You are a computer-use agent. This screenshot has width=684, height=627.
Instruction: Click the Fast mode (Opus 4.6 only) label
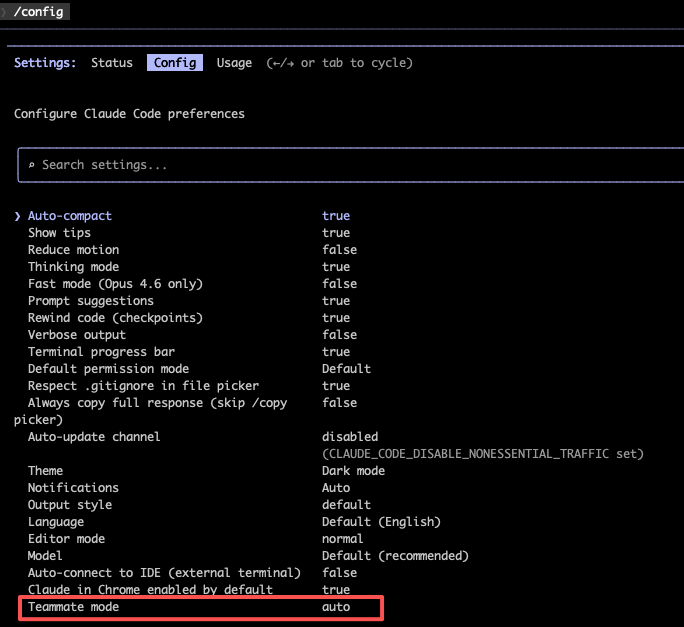[x=115, y=284]
